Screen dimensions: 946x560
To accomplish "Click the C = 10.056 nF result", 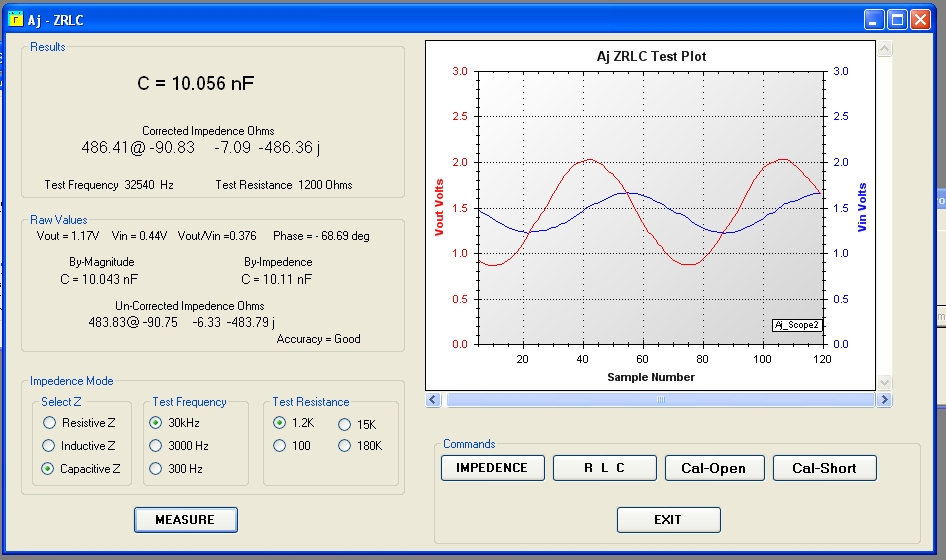I will tap(195, 83).
